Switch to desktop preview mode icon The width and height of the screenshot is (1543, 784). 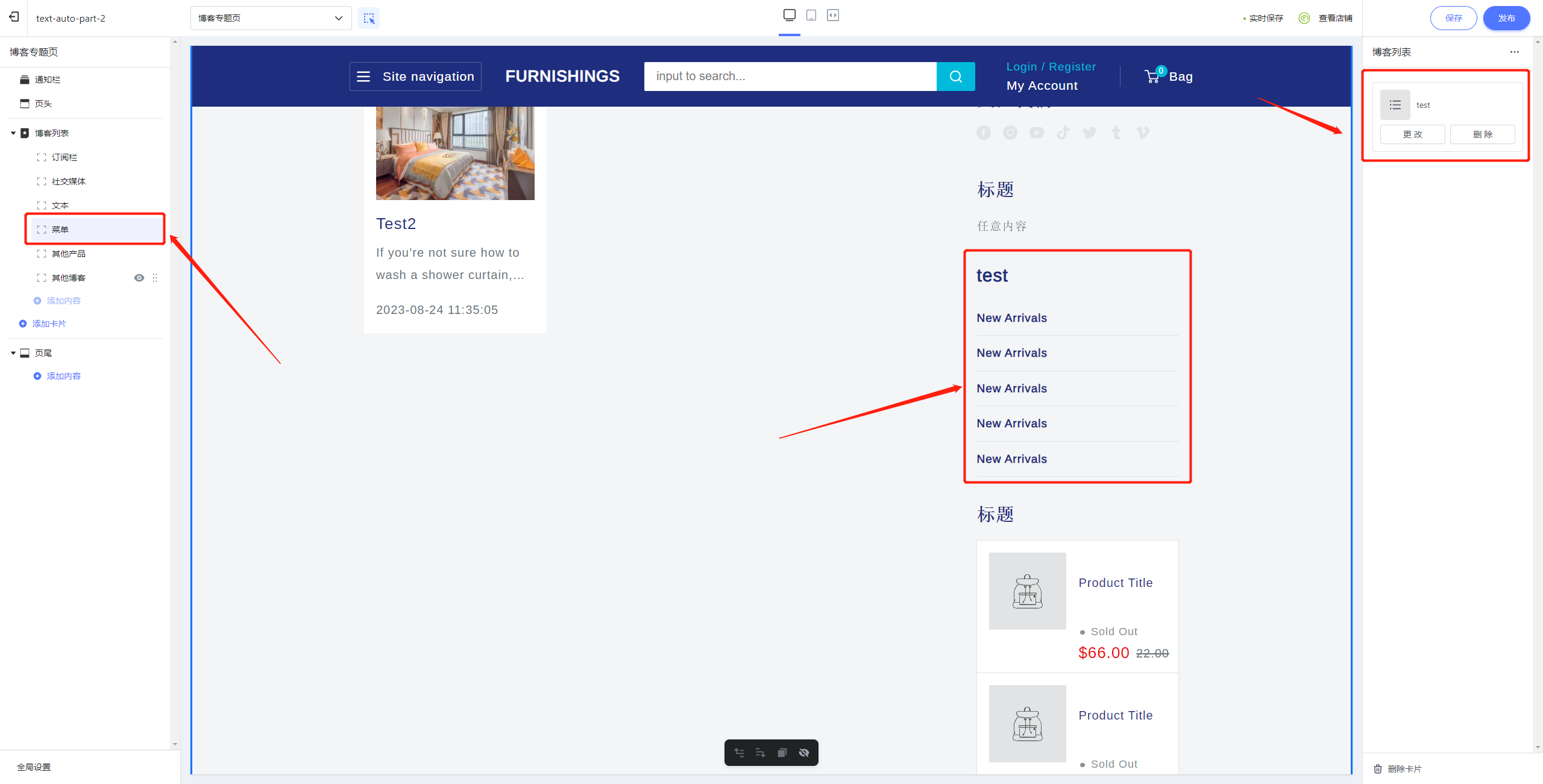point(789,15)
